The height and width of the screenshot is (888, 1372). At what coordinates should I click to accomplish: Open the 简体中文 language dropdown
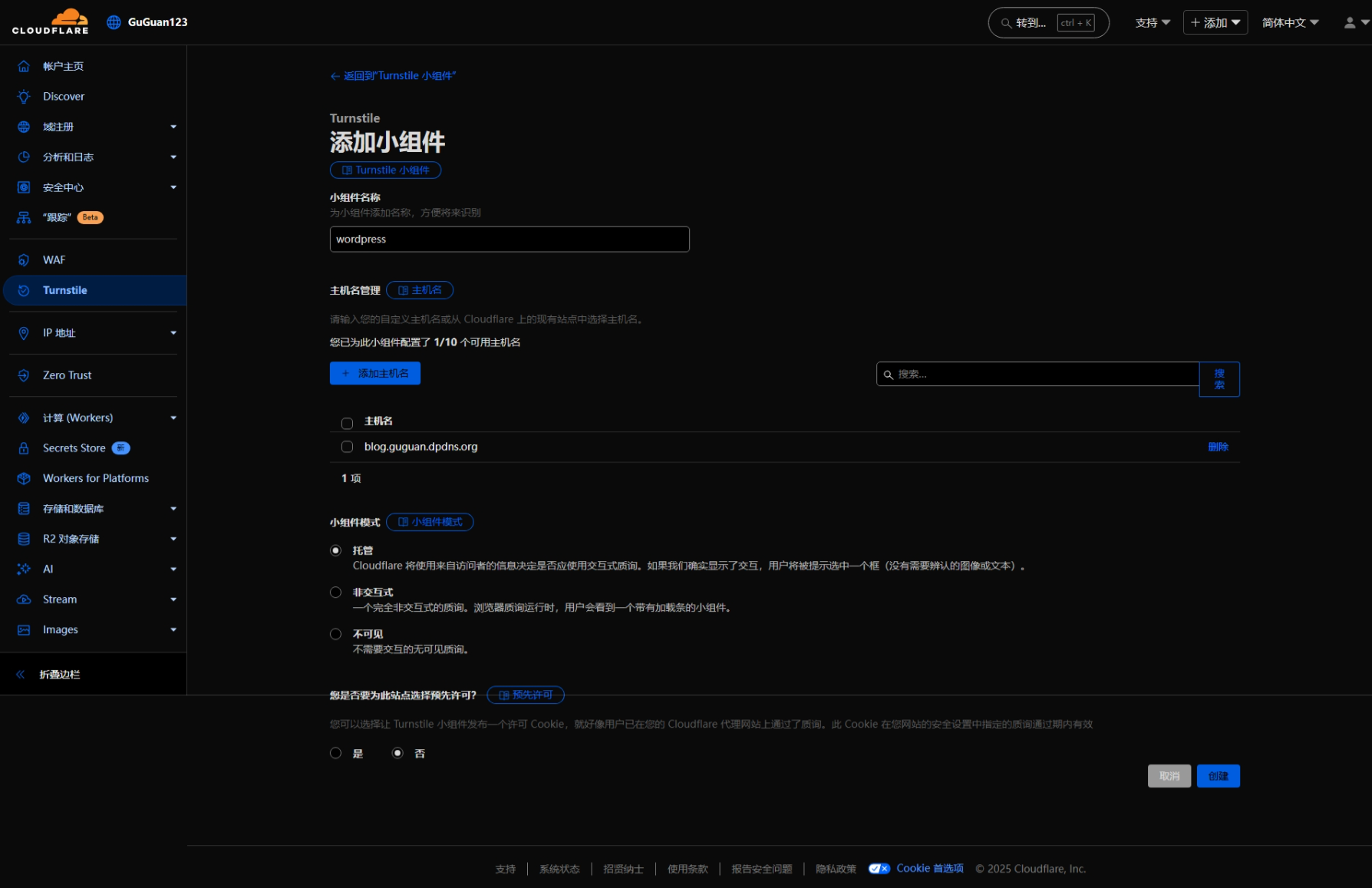(1291, 23)
